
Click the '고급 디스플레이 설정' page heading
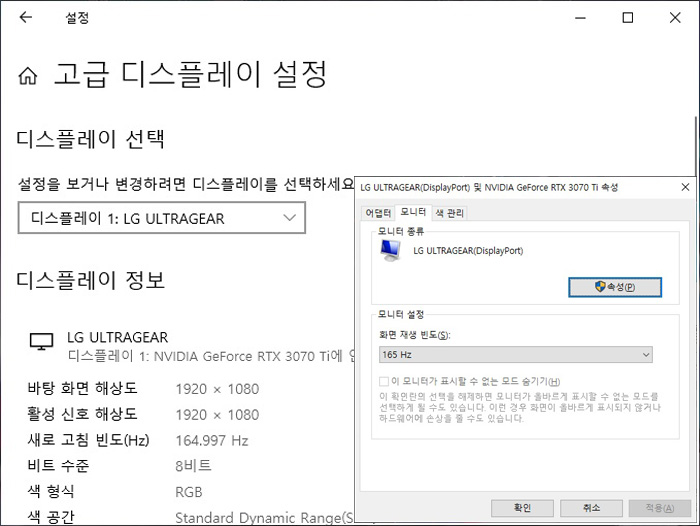pyautogui.click(x=191, y=74)
